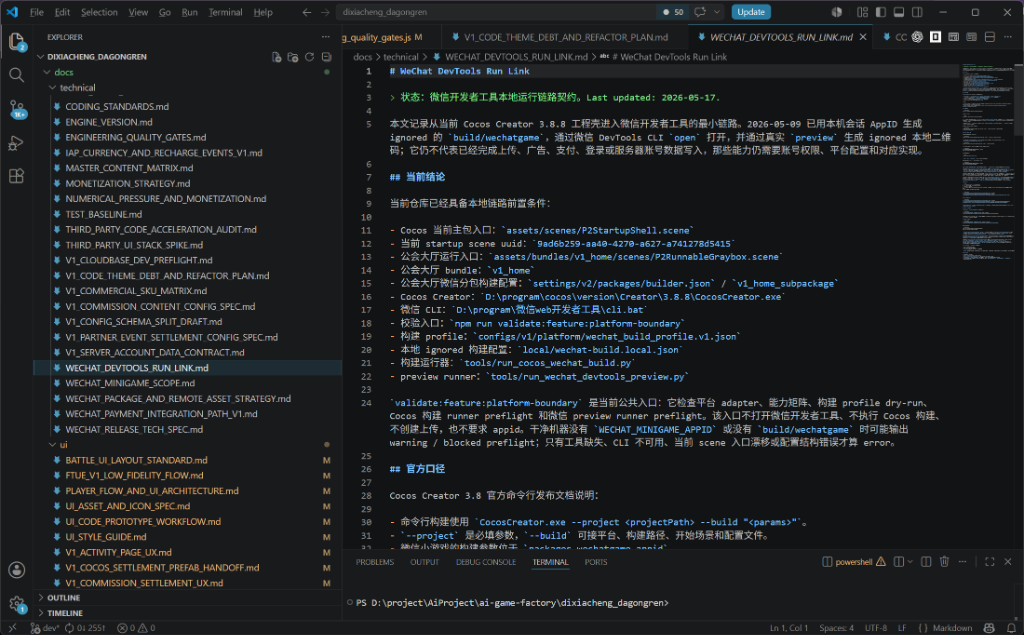Toggle the bottom panel visibility
The width and height of the screenshot is (1024, 635).
[899, 12]
